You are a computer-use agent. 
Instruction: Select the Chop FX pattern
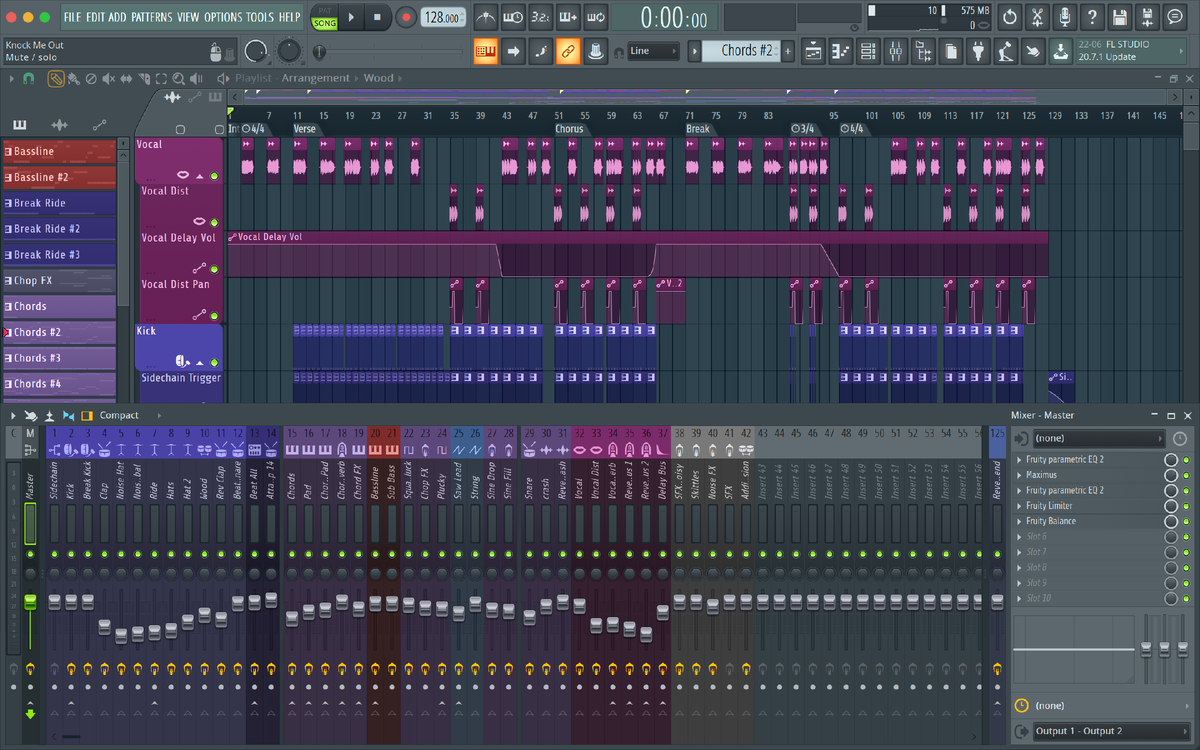(59, 281)
